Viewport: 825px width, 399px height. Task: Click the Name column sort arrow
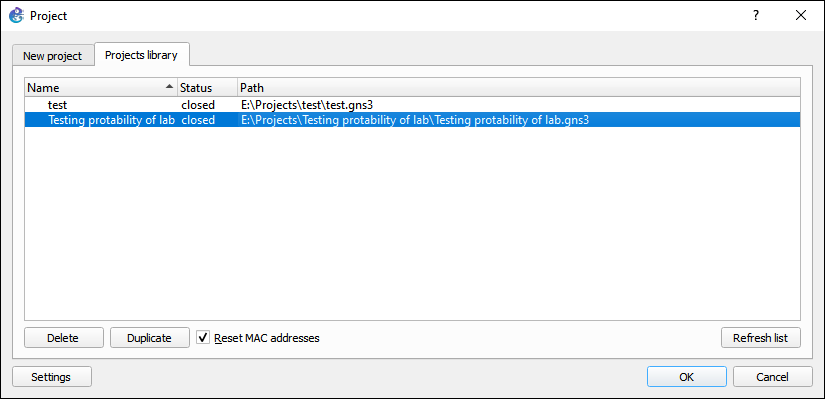169,86
